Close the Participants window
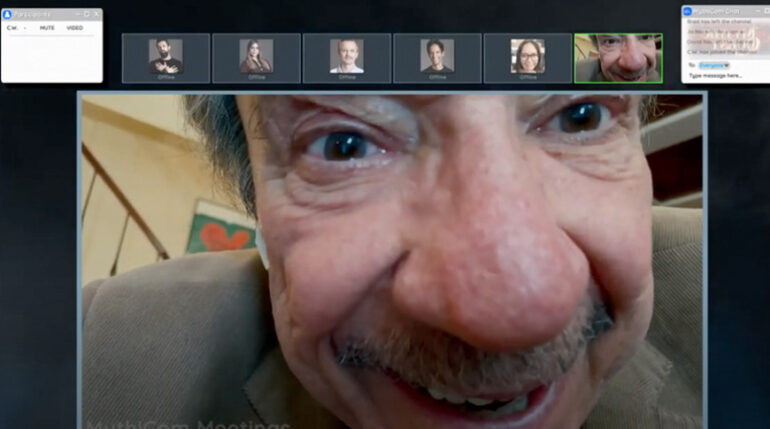 click(96, 14)
